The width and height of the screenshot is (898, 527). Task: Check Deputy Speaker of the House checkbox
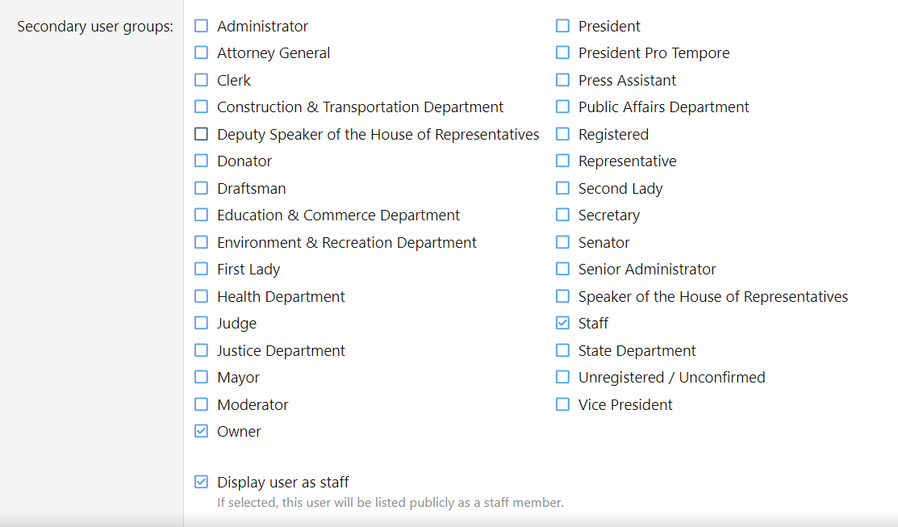201,134
